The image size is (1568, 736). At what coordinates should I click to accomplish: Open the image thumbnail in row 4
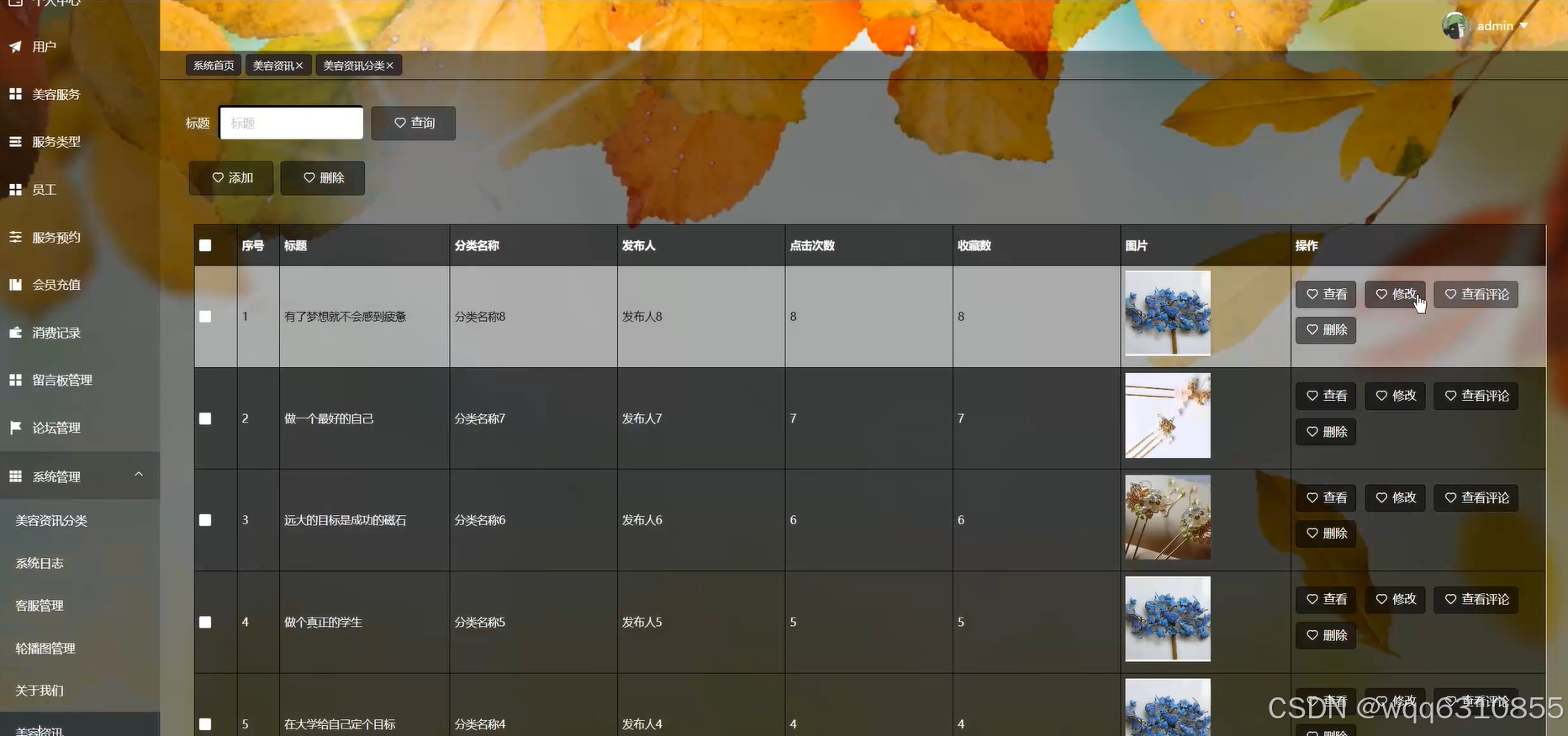click(x=1168, y=619)
